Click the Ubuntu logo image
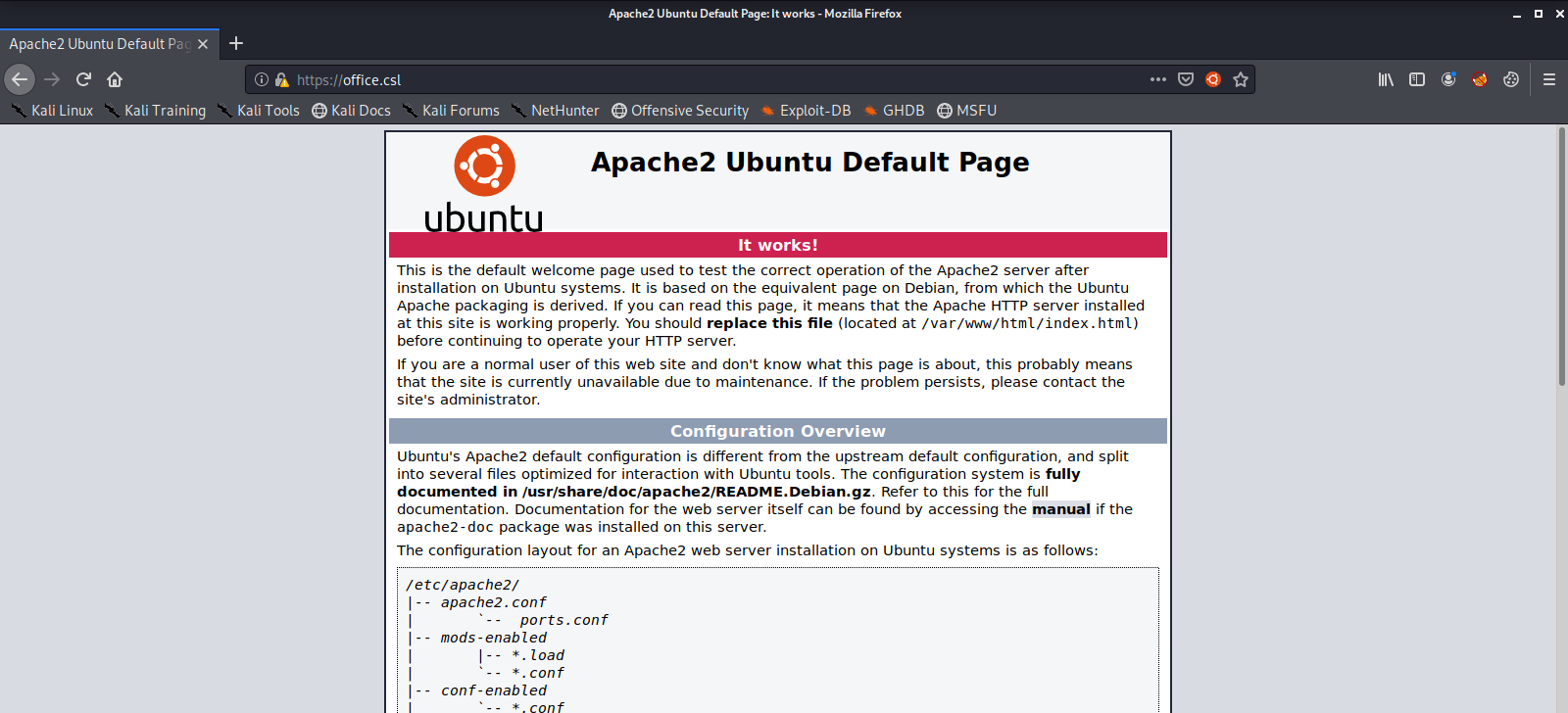The width and height of the screenshot is (1568, 713). [x=483, y=184]
